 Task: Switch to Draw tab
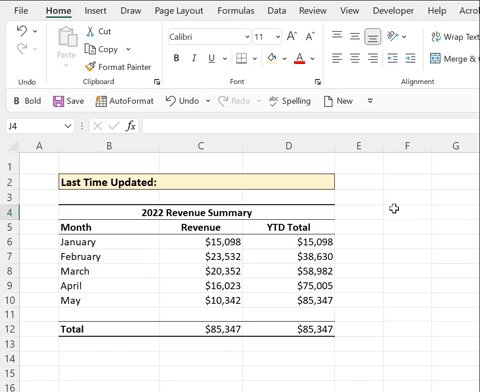pos(131,11)
